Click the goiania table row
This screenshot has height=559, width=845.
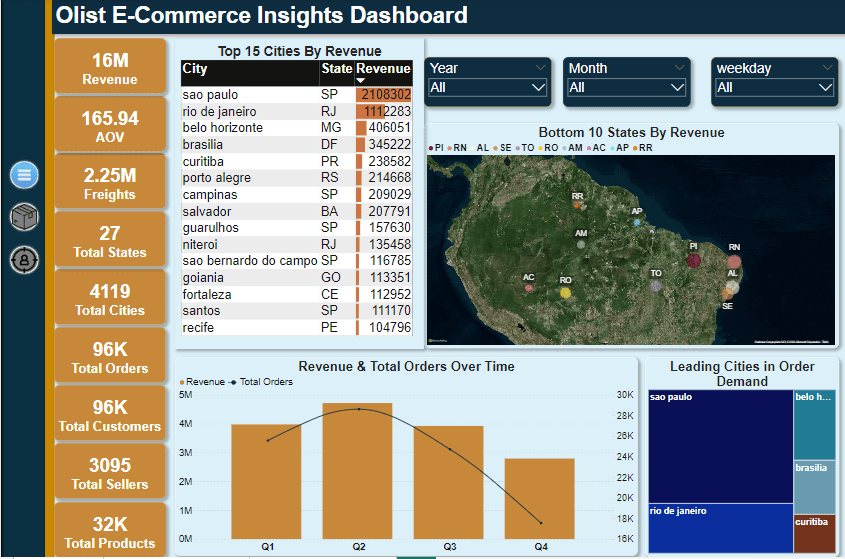coord(297,278)
